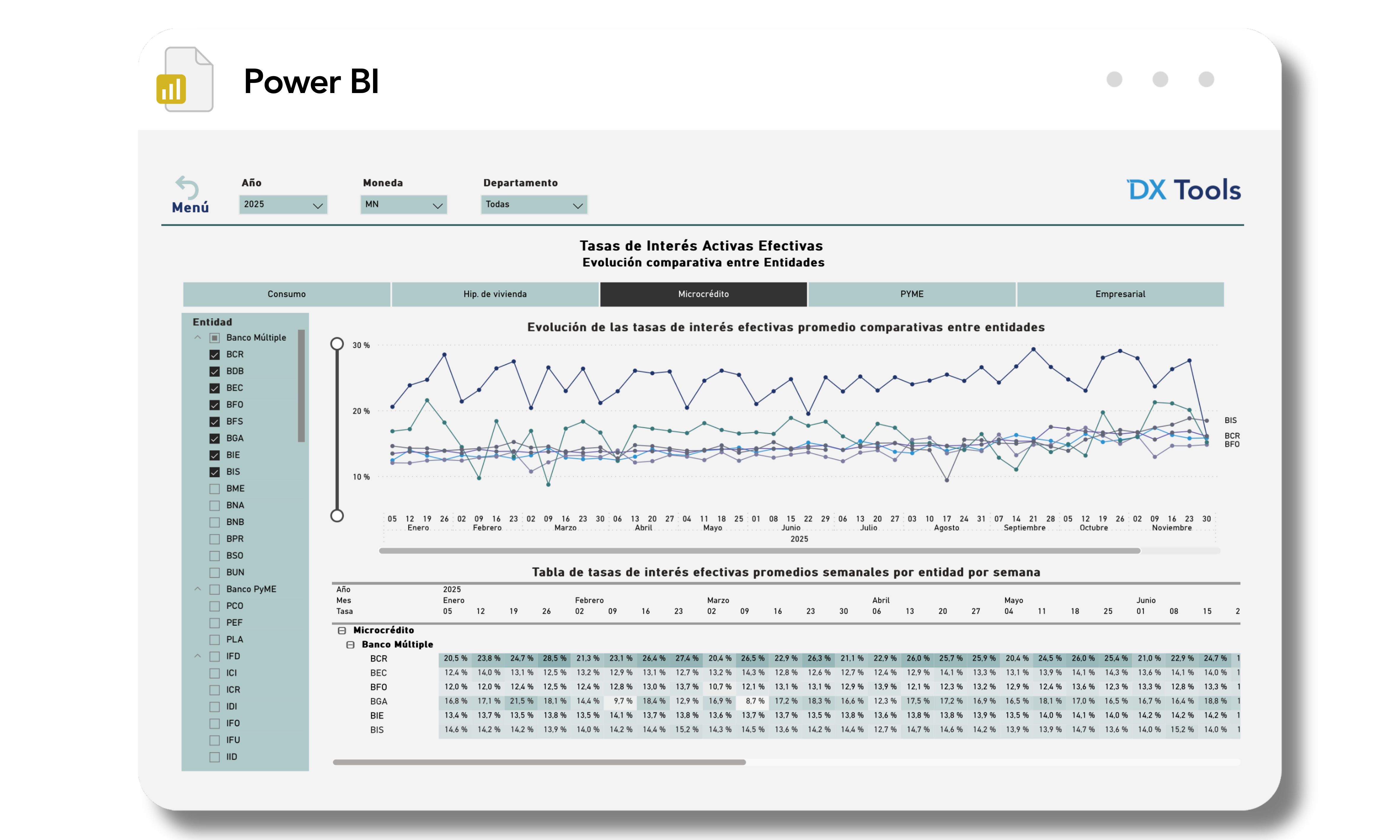Viewport: 1400px width, 840px height.
Task: Switch to the Consumo tab
Action: pyautogui.click(x=286, y=294)
